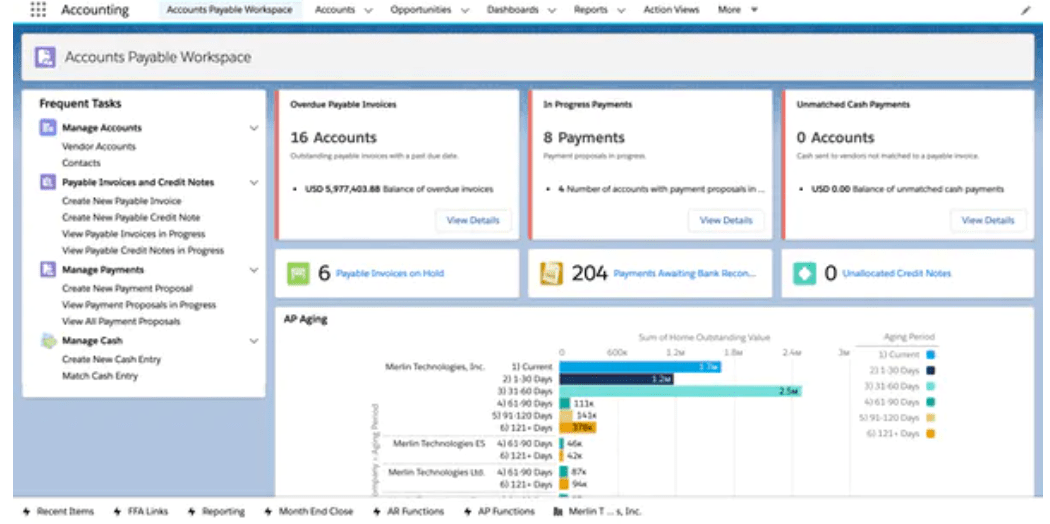
Task: Click the Manage Payments section icon
Action: point(48,270)
